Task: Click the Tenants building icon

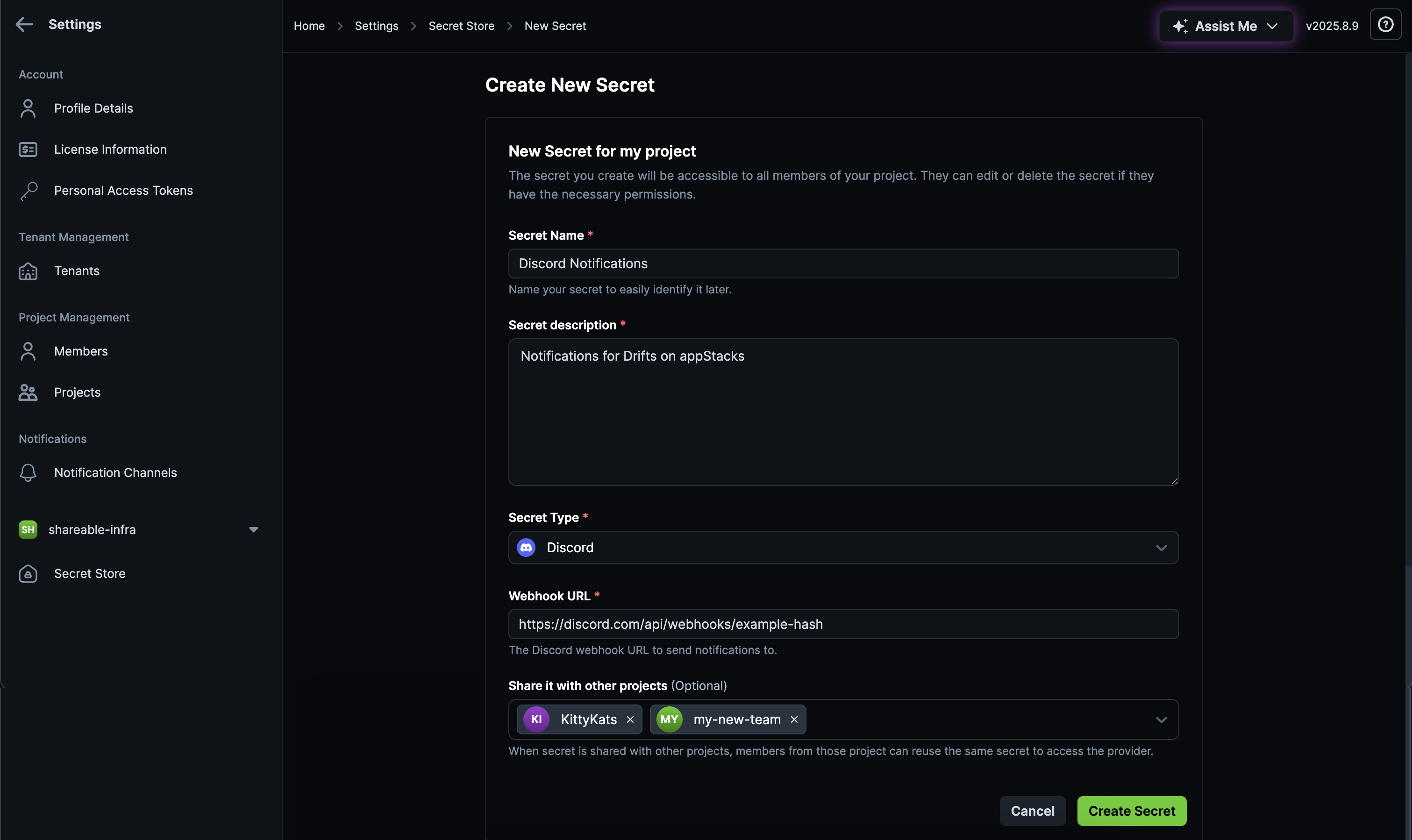Action: point(28,271)
